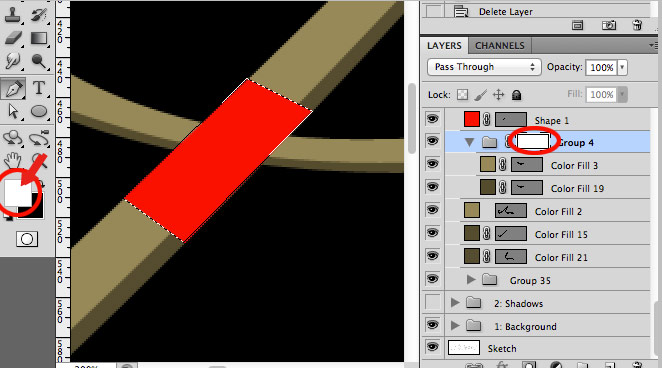
Task: Select the Type tool
Action: coord(39,88)
